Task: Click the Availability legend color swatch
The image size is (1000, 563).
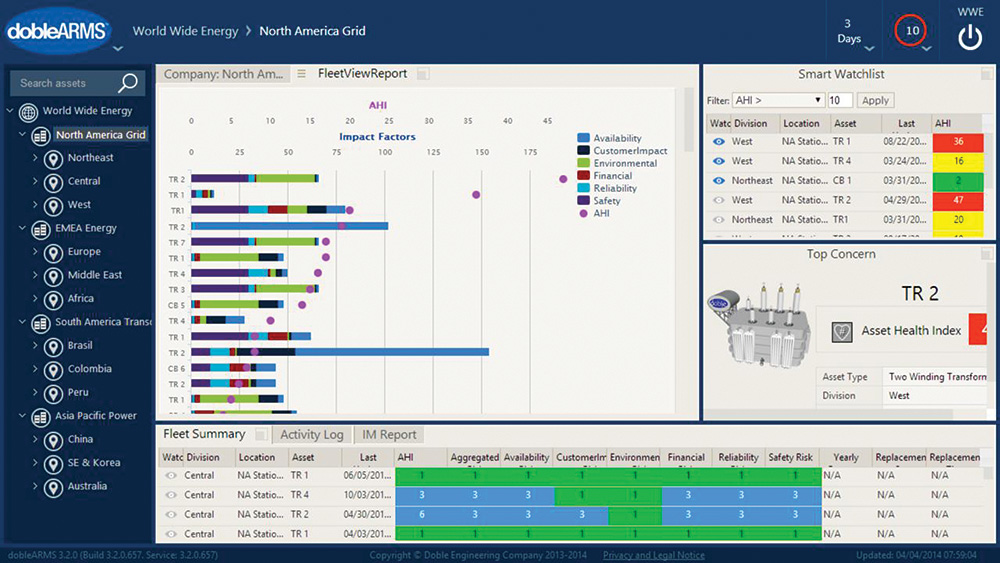Action: (x=583, y=138)
